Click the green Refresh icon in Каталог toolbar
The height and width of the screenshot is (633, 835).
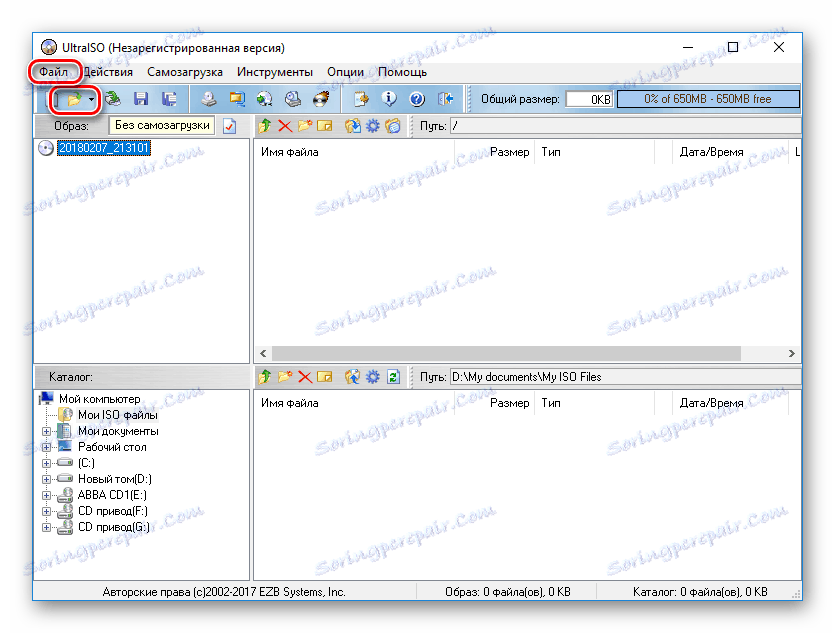click(x=393, y=377)
